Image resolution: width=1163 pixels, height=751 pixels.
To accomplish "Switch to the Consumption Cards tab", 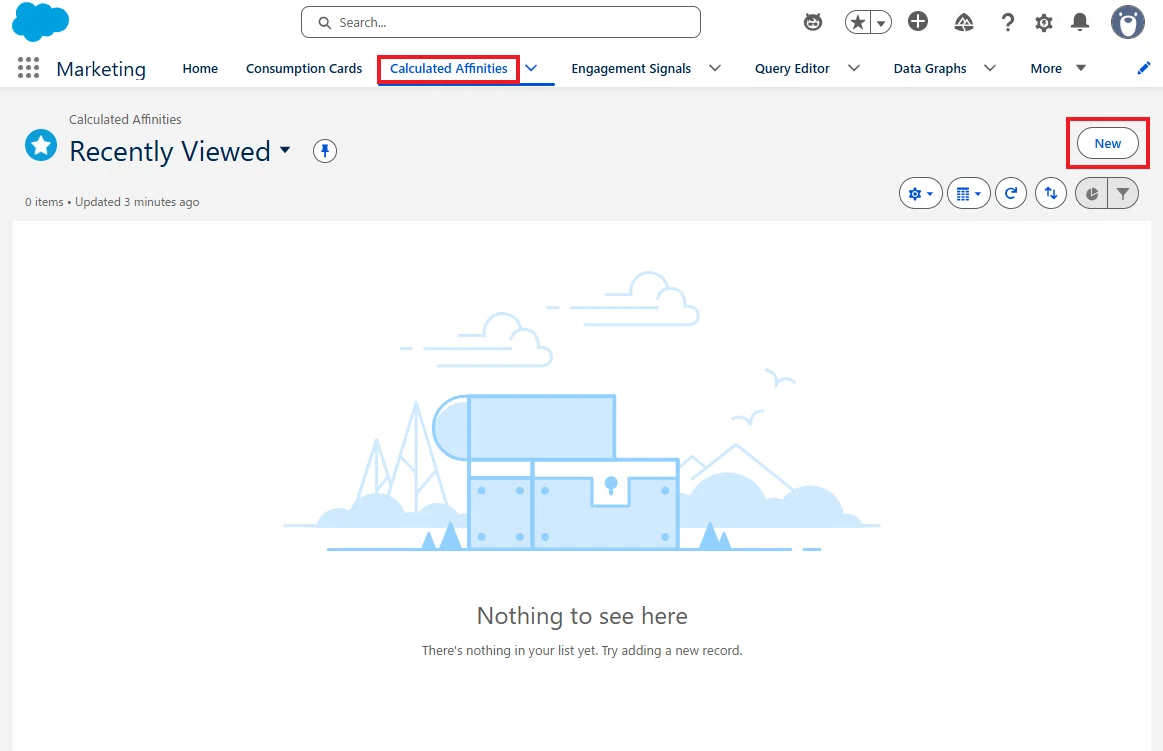I will pyautogui.click(x=304, y=68).
